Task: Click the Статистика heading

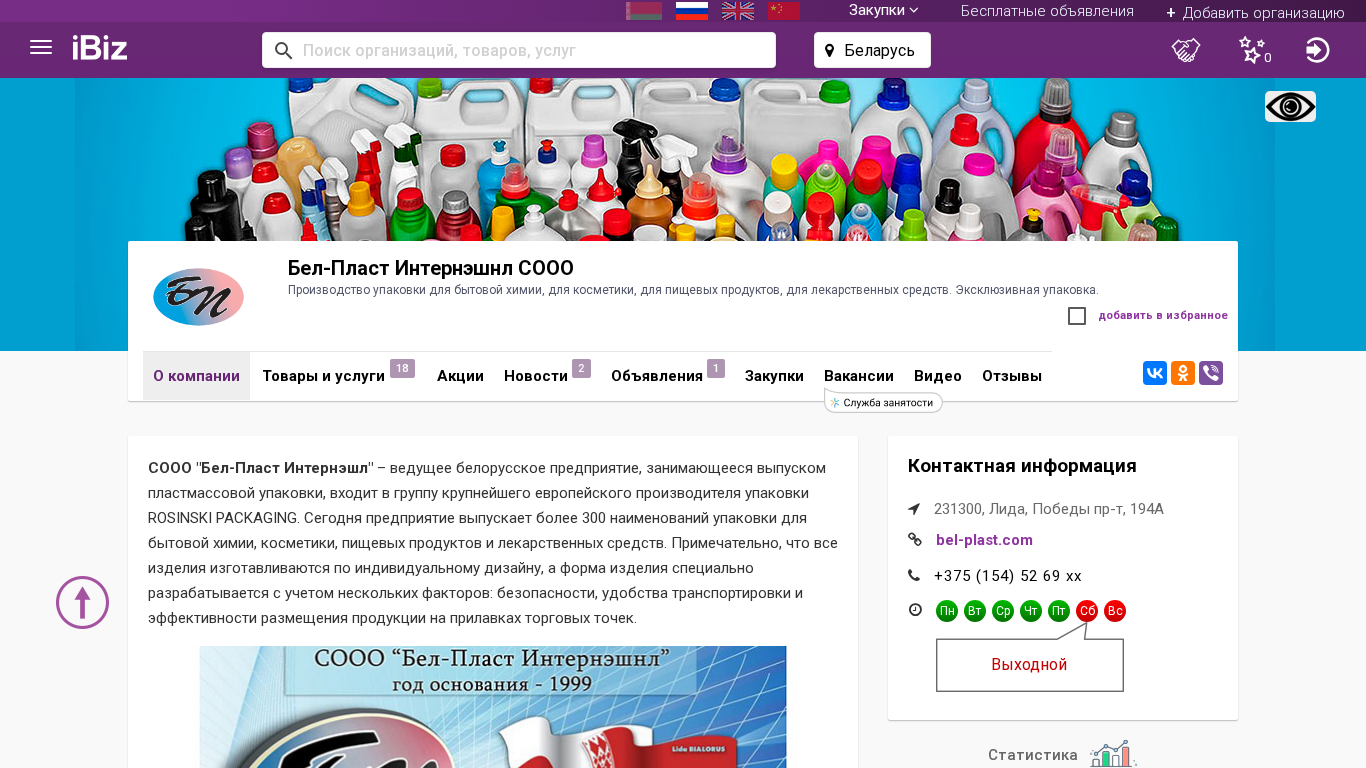Action: (1033, 755)
